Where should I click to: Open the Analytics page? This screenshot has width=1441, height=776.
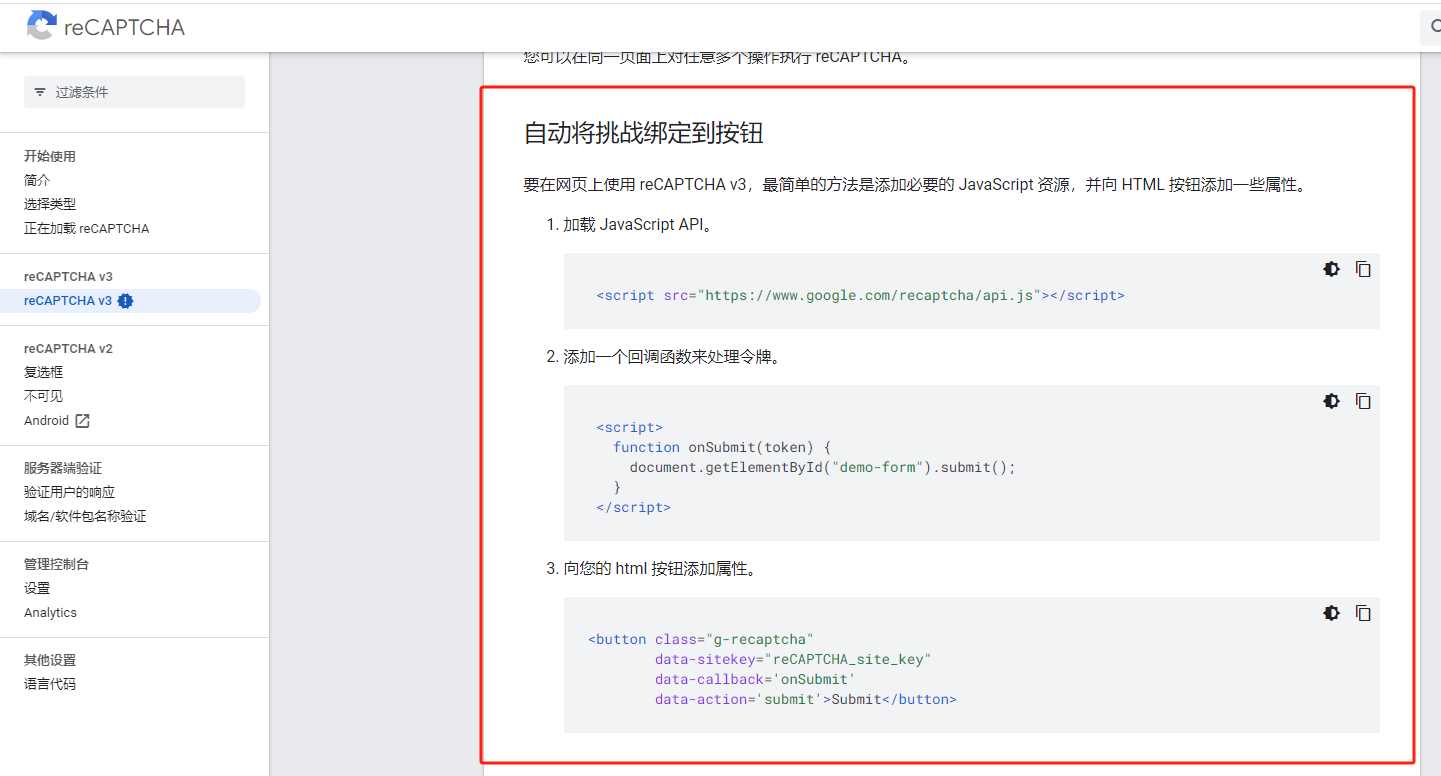(x=50, y=613)
